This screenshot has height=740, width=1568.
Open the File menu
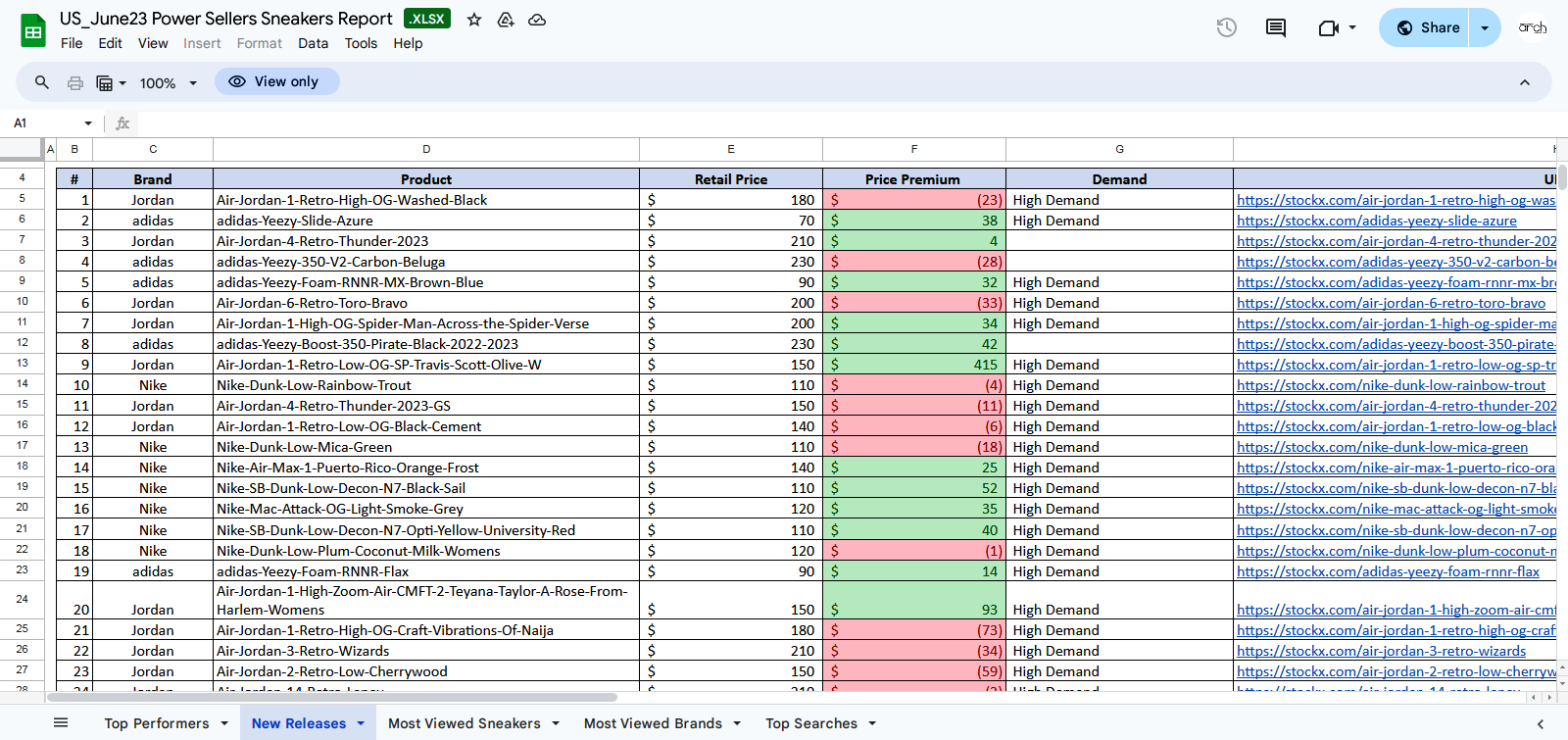pos(72,43)
